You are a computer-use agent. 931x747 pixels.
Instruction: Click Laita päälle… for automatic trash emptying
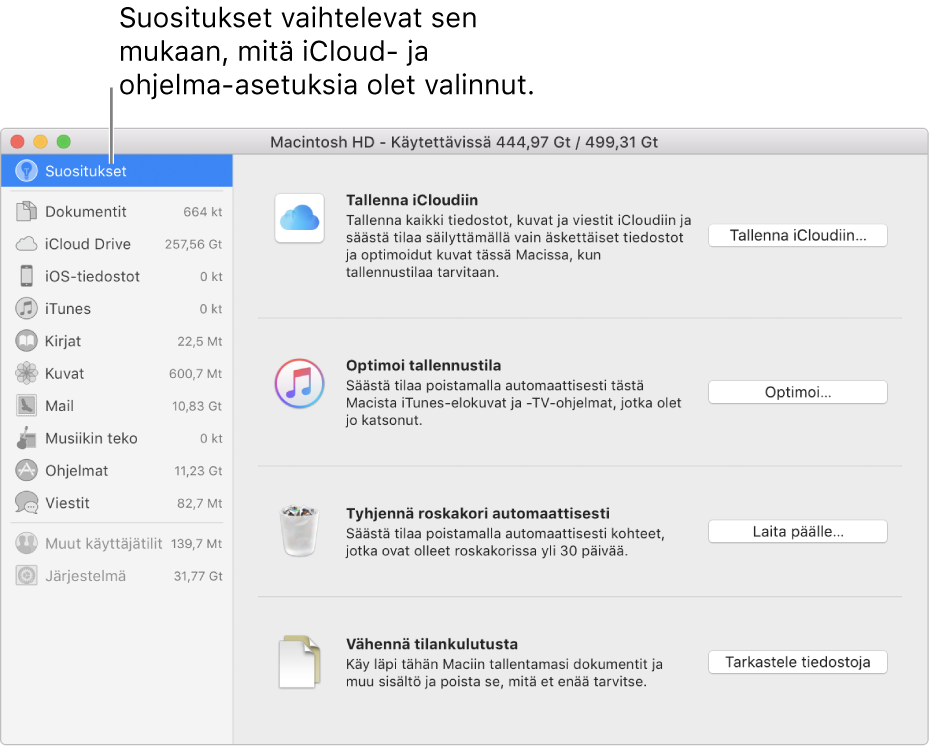(797, 531)
